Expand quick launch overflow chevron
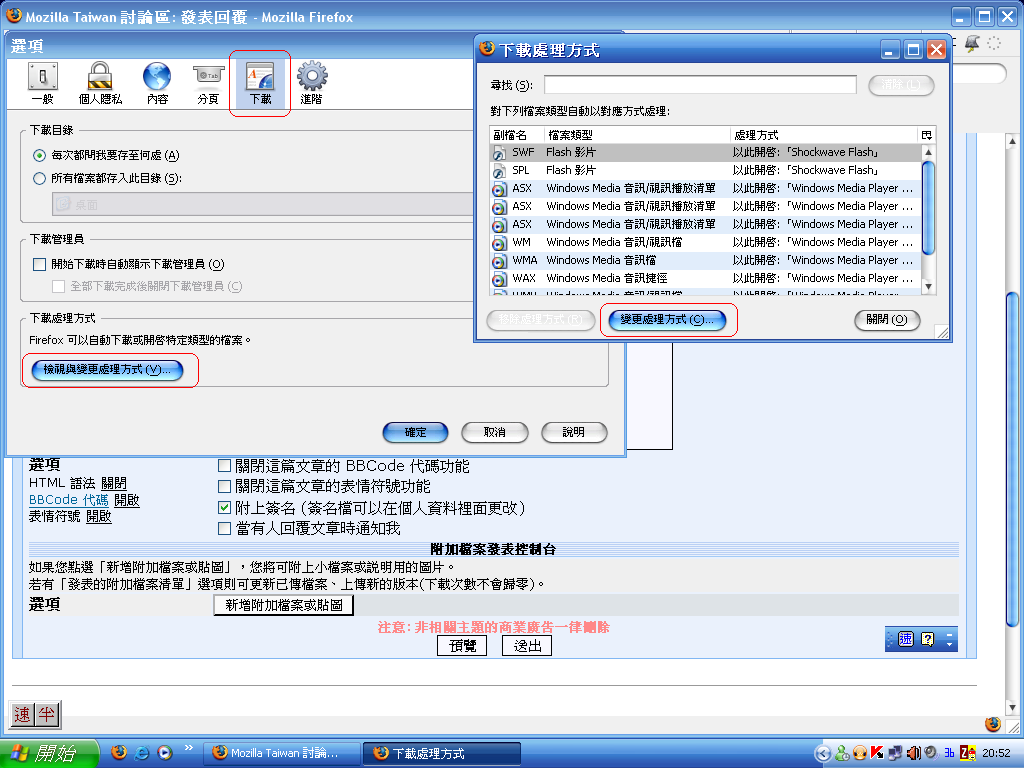The width and height of the screenshot is (1024, 768). [189, 747]
